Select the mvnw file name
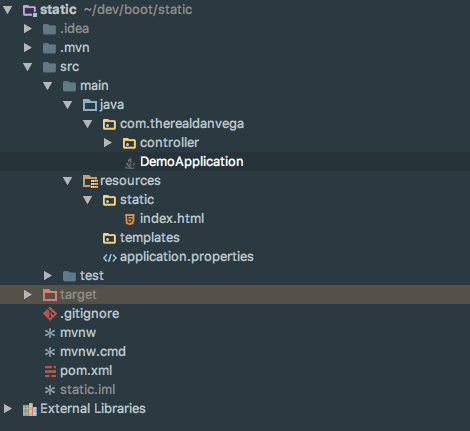Image resolution: width=470 pixels, height=431 pixels. click(78, 333)
